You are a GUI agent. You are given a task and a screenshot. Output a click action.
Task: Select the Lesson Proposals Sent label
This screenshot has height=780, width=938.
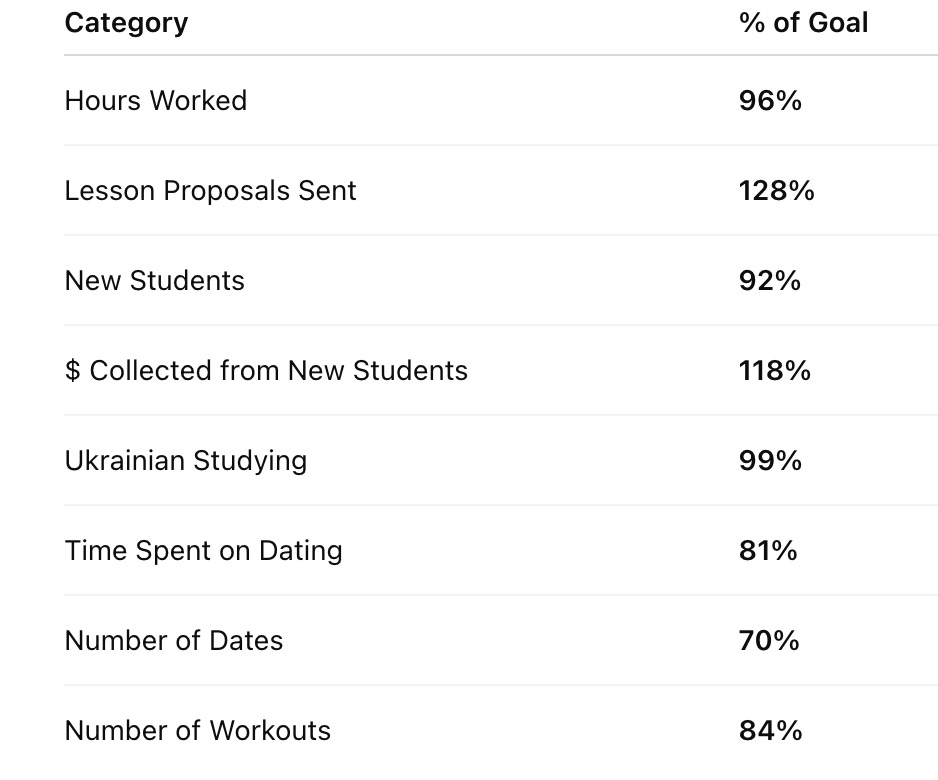pyautogui.click(x=210, y=191)
